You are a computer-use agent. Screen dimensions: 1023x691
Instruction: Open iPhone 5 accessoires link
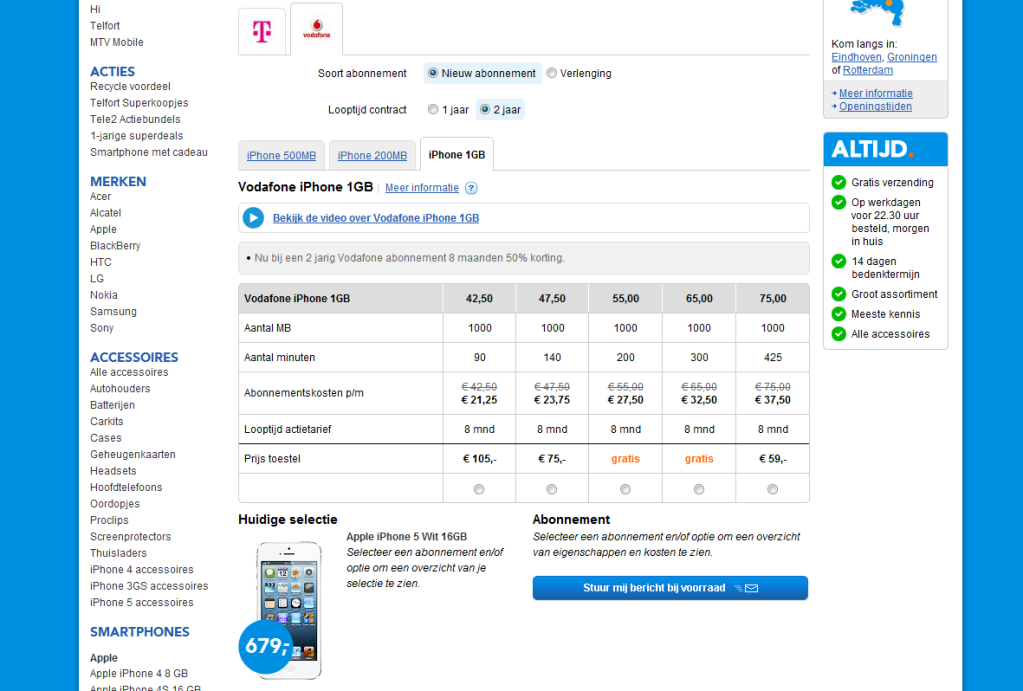coord(142,603)
